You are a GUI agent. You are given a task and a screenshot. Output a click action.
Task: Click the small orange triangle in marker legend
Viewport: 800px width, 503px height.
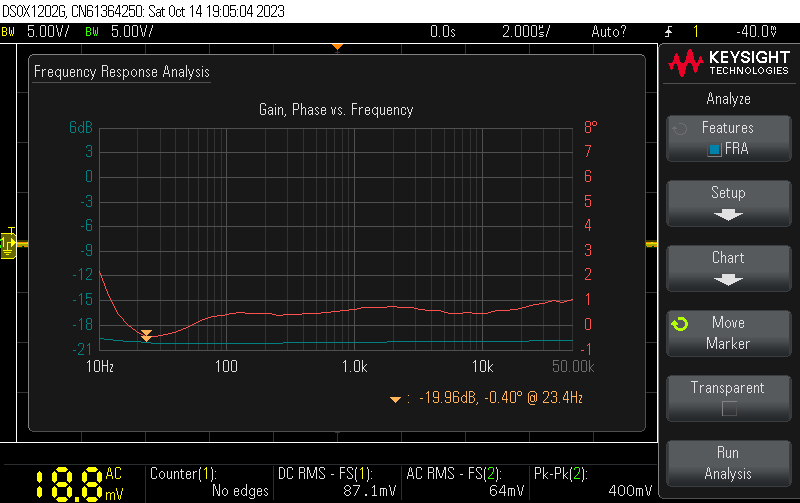(x=395, y=399)
